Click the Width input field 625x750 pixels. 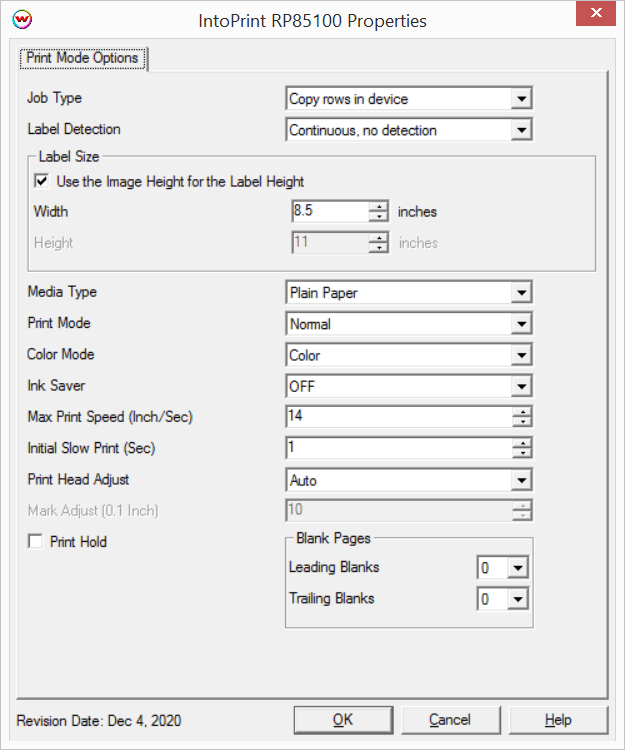(330, 211)
